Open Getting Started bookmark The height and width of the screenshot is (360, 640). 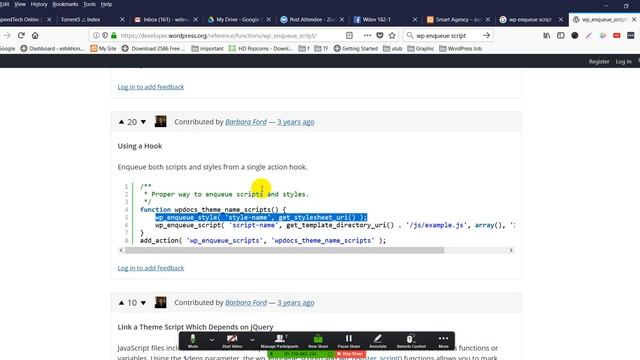click(x=356, y=49)
